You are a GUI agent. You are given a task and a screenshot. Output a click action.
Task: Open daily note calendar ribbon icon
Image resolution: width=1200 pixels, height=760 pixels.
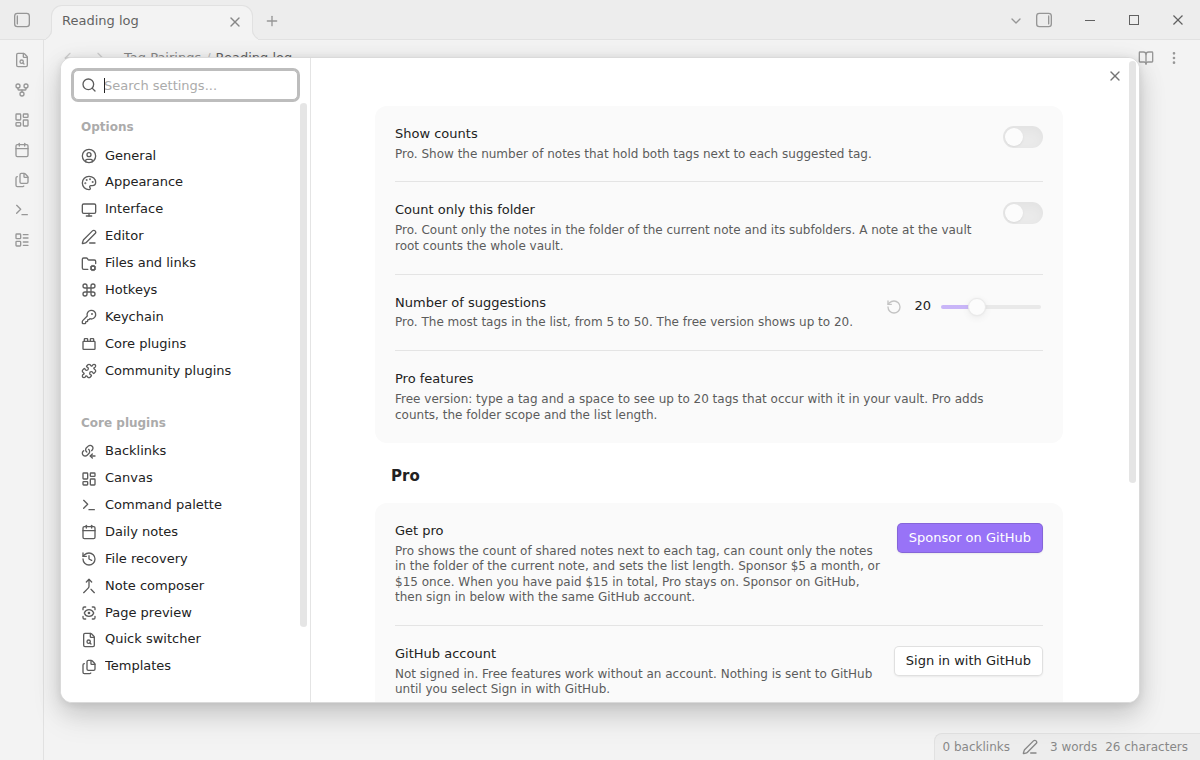[22, 150]
